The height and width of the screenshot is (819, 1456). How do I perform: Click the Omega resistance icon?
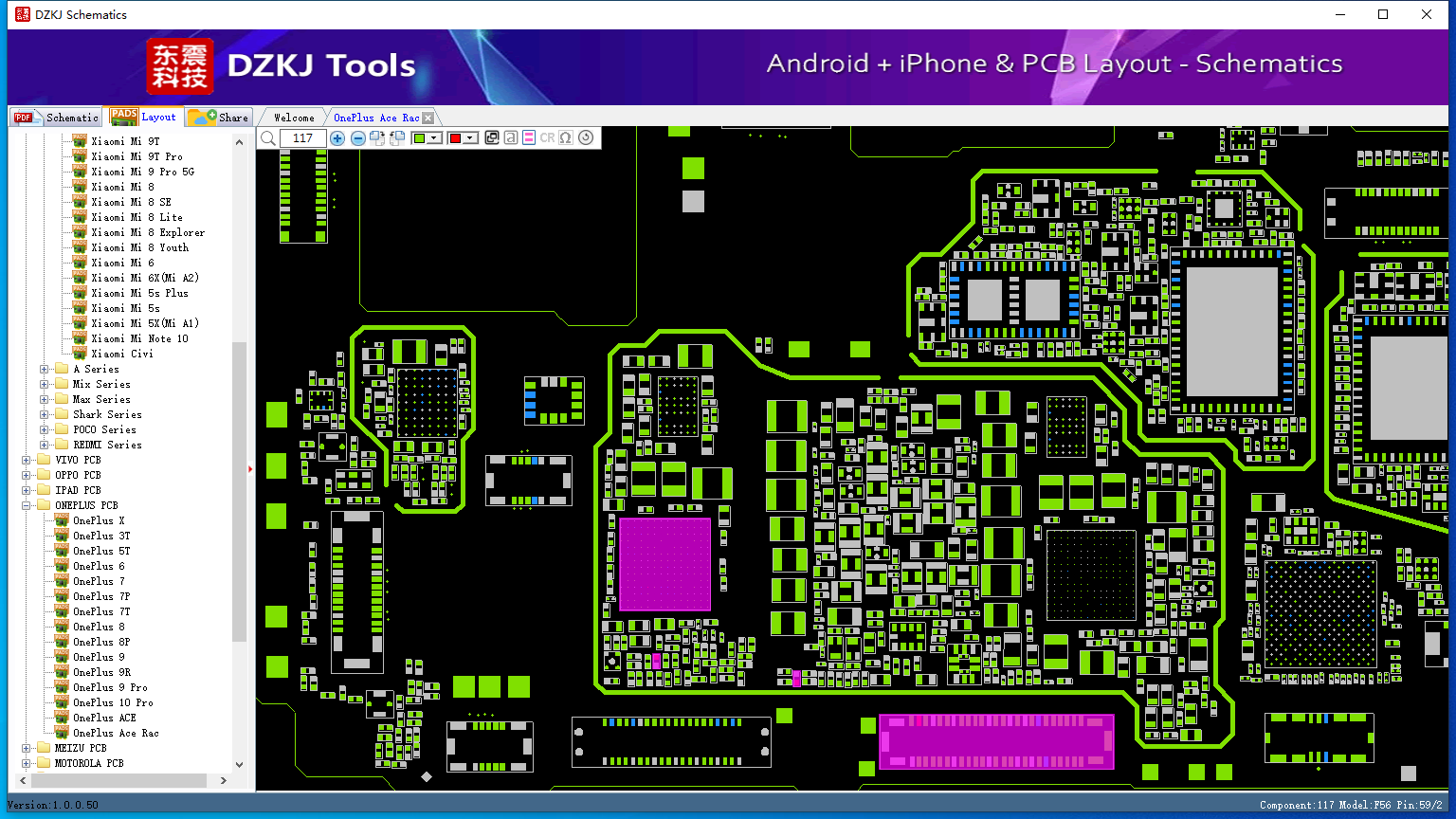pos(566,138)
